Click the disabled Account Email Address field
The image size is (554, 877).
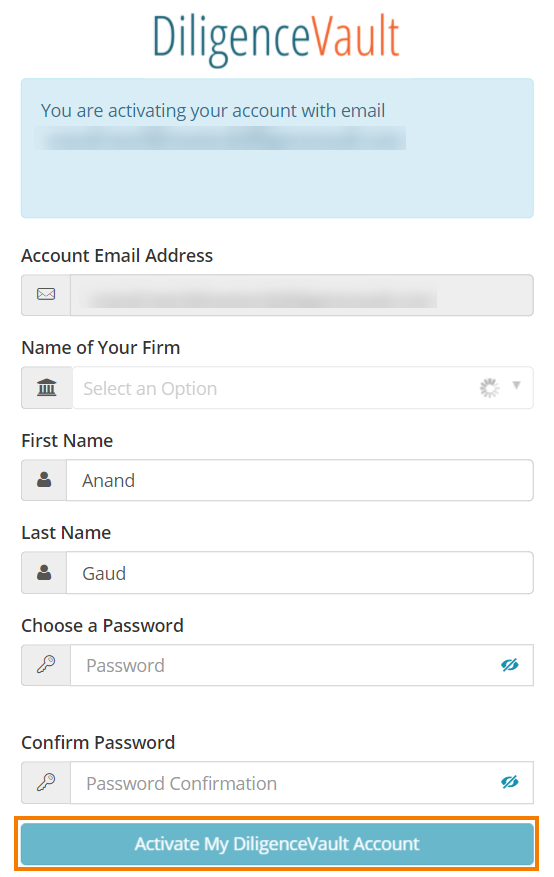(x=302, y=295)
